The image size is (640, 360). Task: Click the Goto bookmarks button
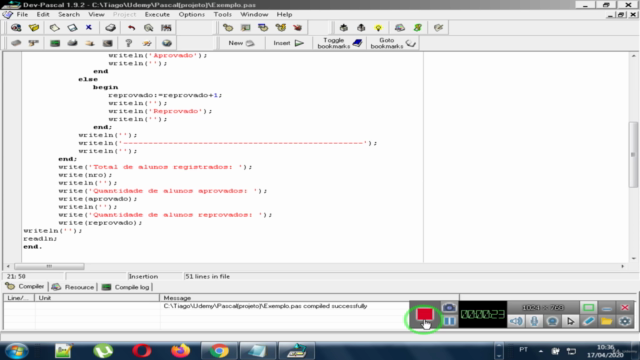pyautogui.click(x=393, y=43)
